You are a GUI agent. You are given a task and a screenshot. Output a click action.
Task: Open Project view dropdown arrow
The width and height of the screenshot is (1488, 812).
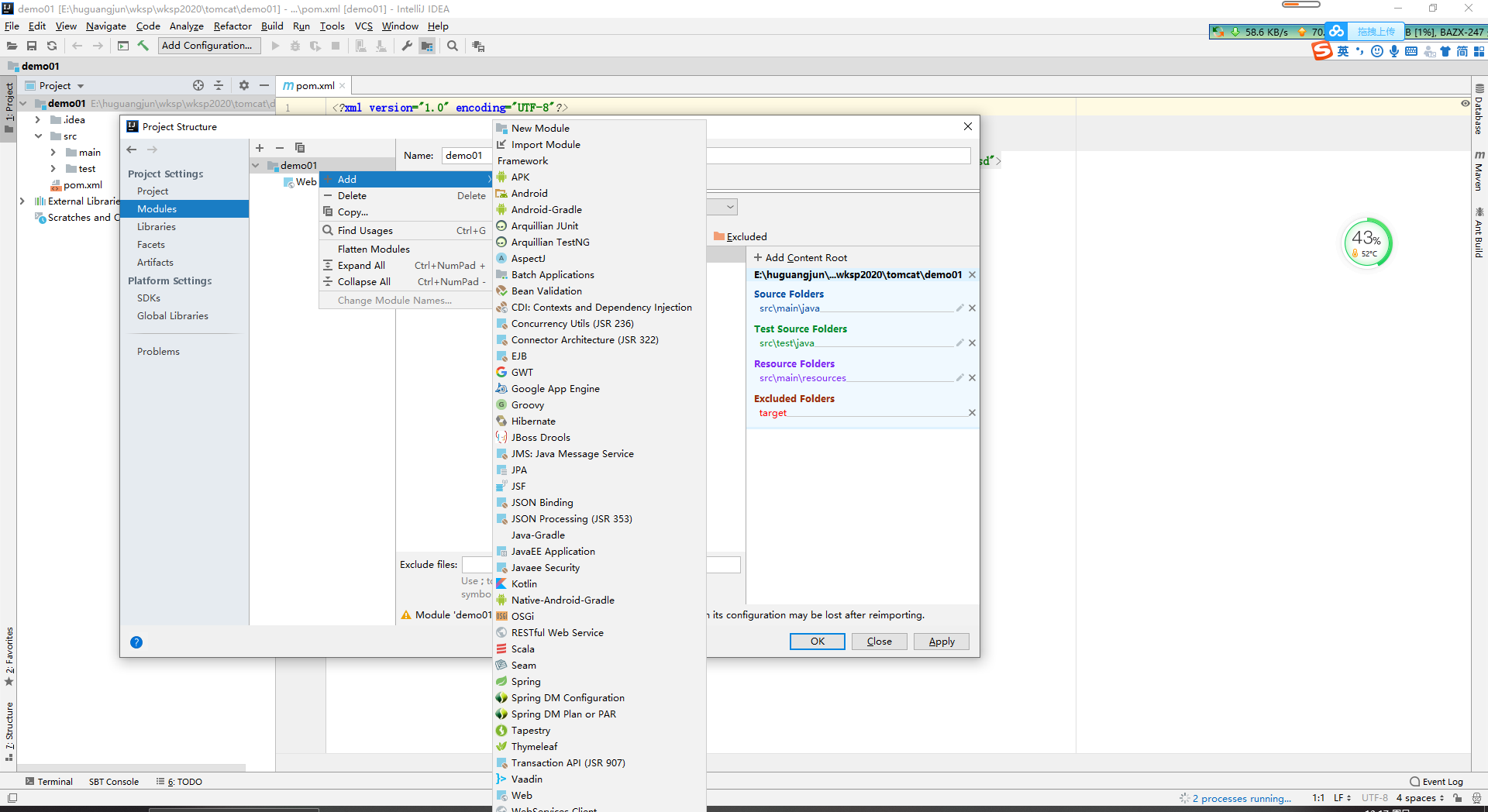[x=81, y=86]
